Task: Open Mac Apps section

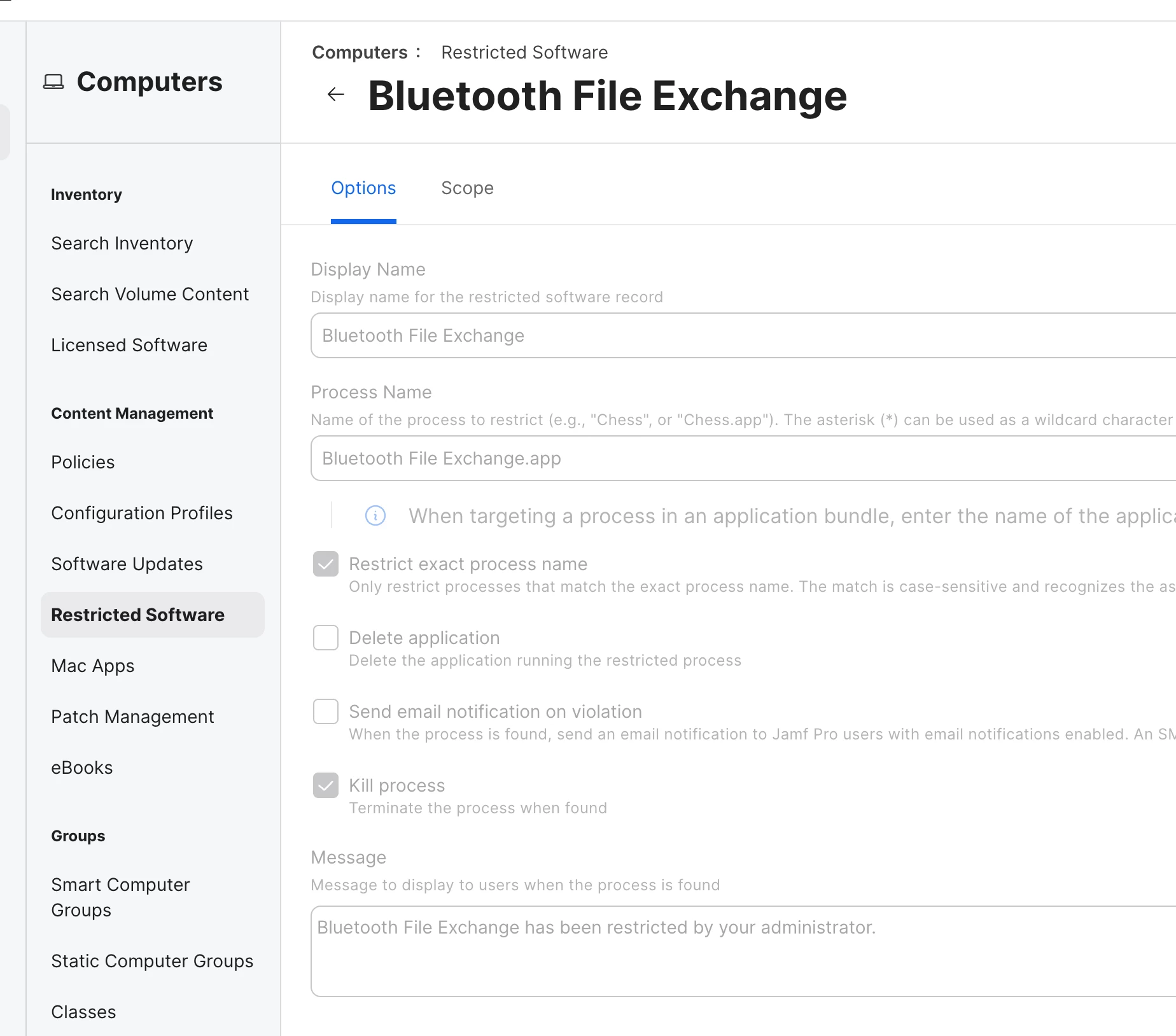Action: coord(93,666)
